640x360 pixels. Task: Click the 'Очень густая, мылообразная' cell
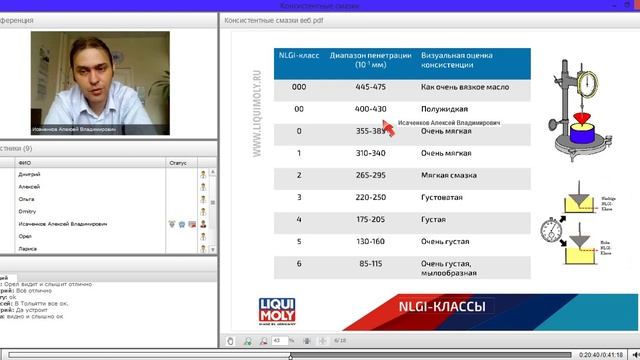point(449,268)
